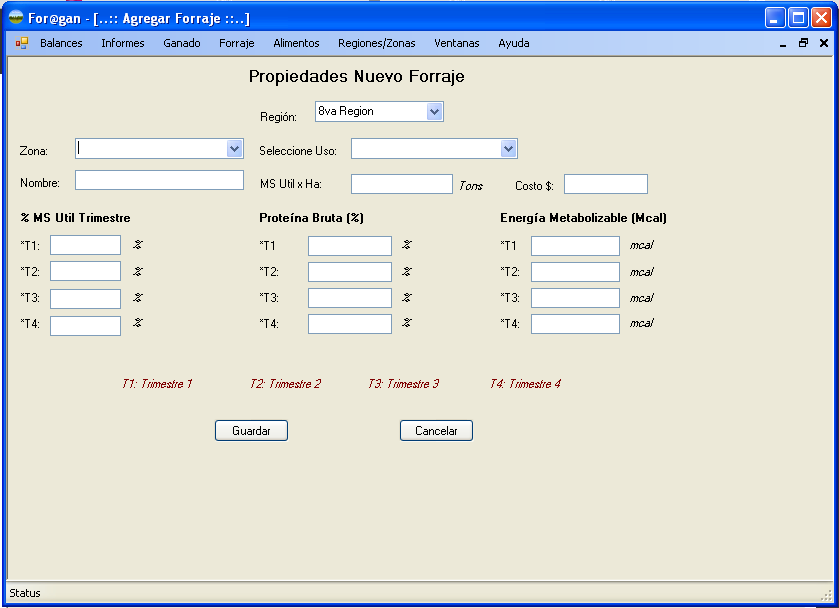Close the inner Agregar Forraje child window

point(824,43)
